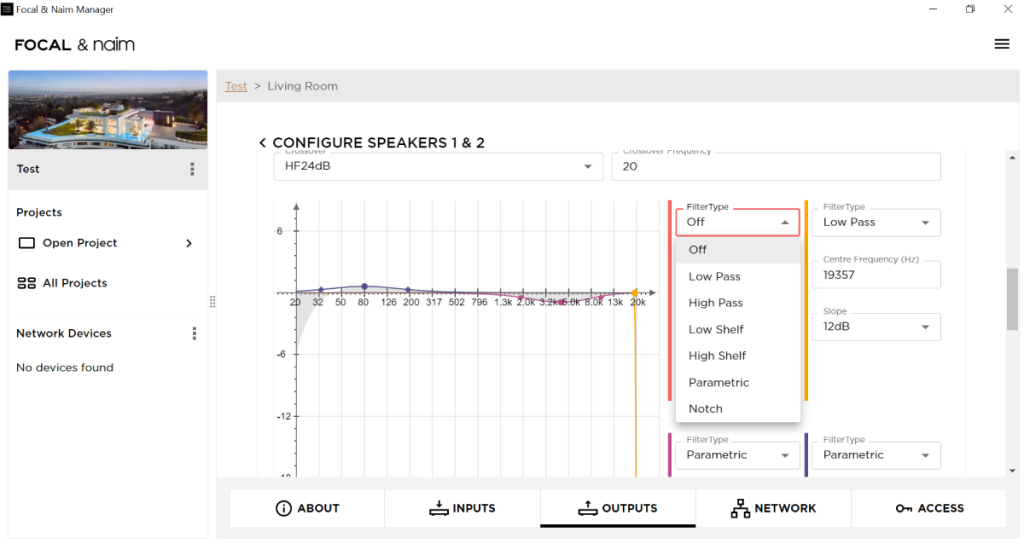
Task: Click the No devices found text
Action: click(65, 368)
